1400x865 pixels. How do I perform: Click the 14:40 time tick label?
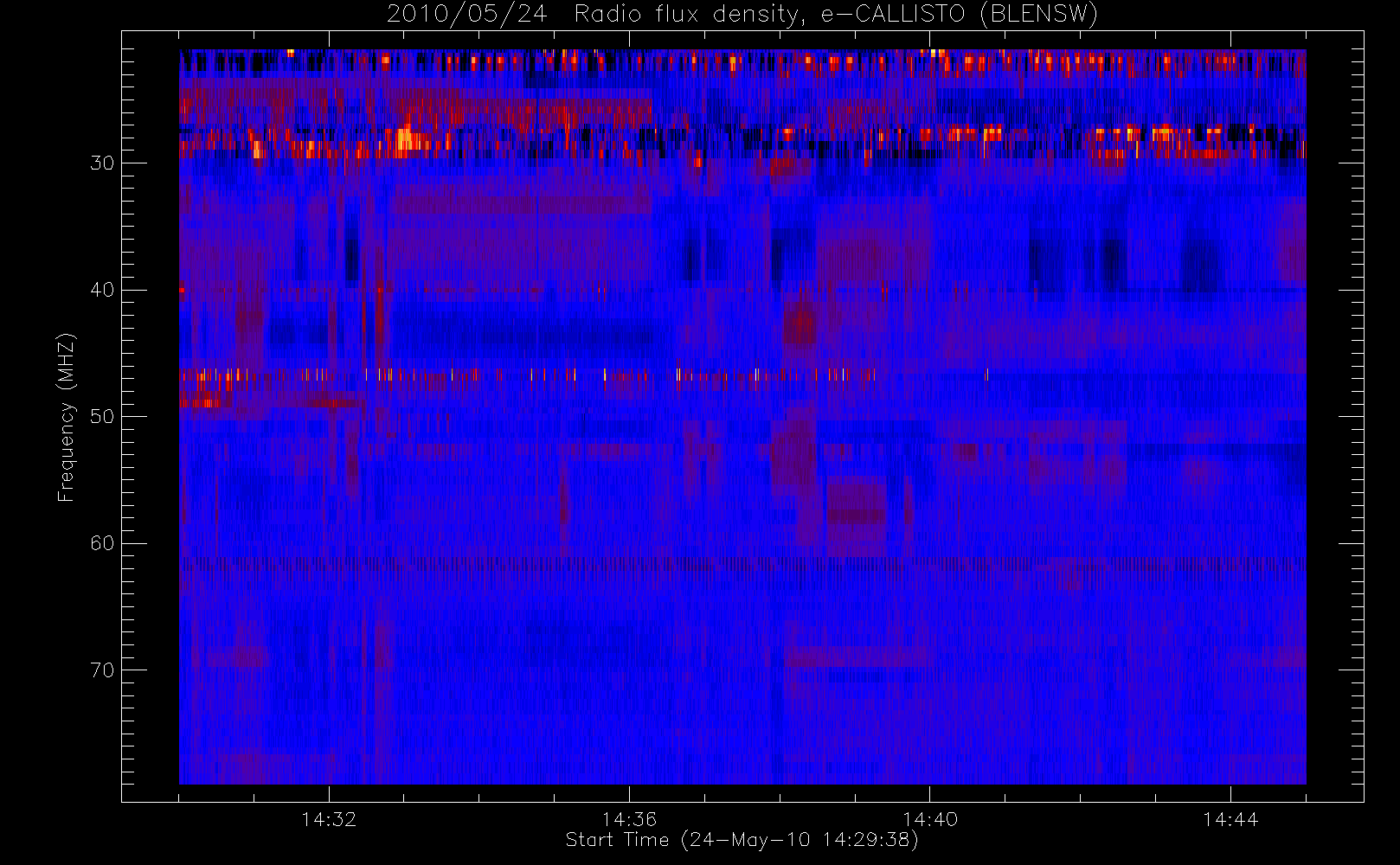930,819
